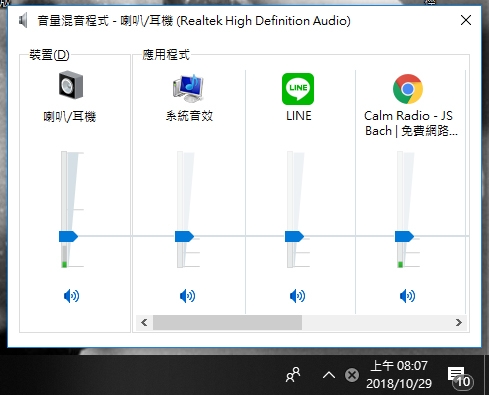This screenshot has height=395, width=489.
Task: Click the 喇叭/耳機 device label
Action: click(70, 117)
